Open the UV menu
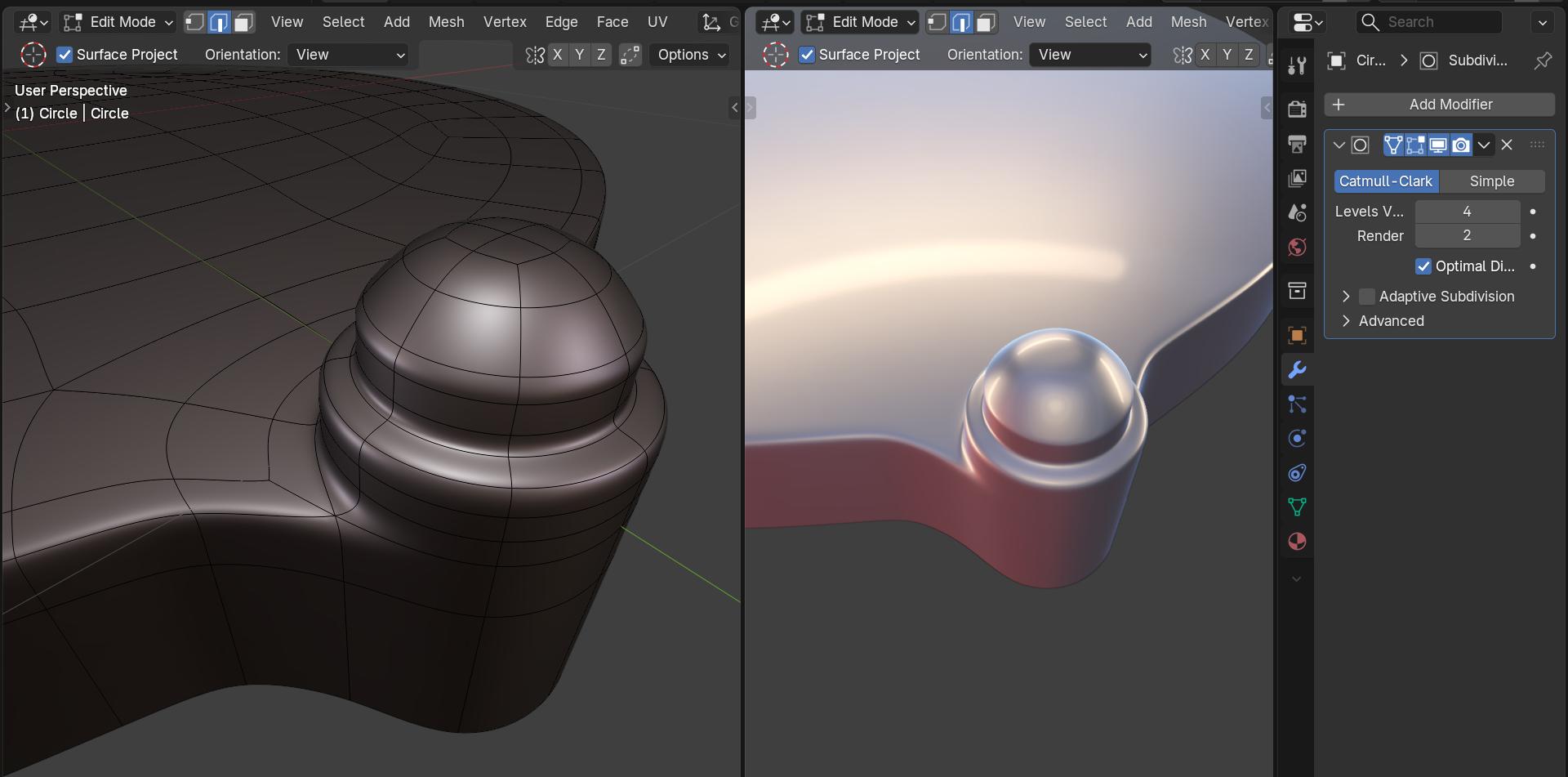Viewport: 1568px width, 777px height. click(657, 22)
